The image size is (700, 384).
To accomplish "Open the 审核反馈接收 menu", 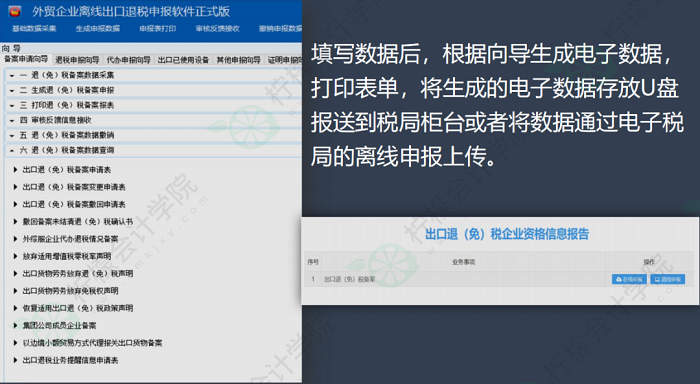I will click(217, 29).
